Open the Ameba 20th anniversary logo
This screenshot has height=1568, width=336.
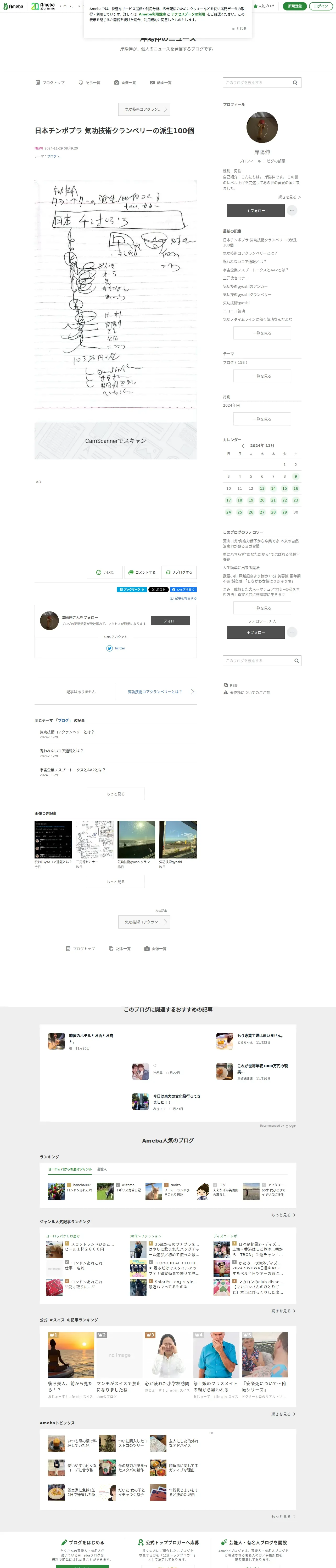(x=43, y=6)
